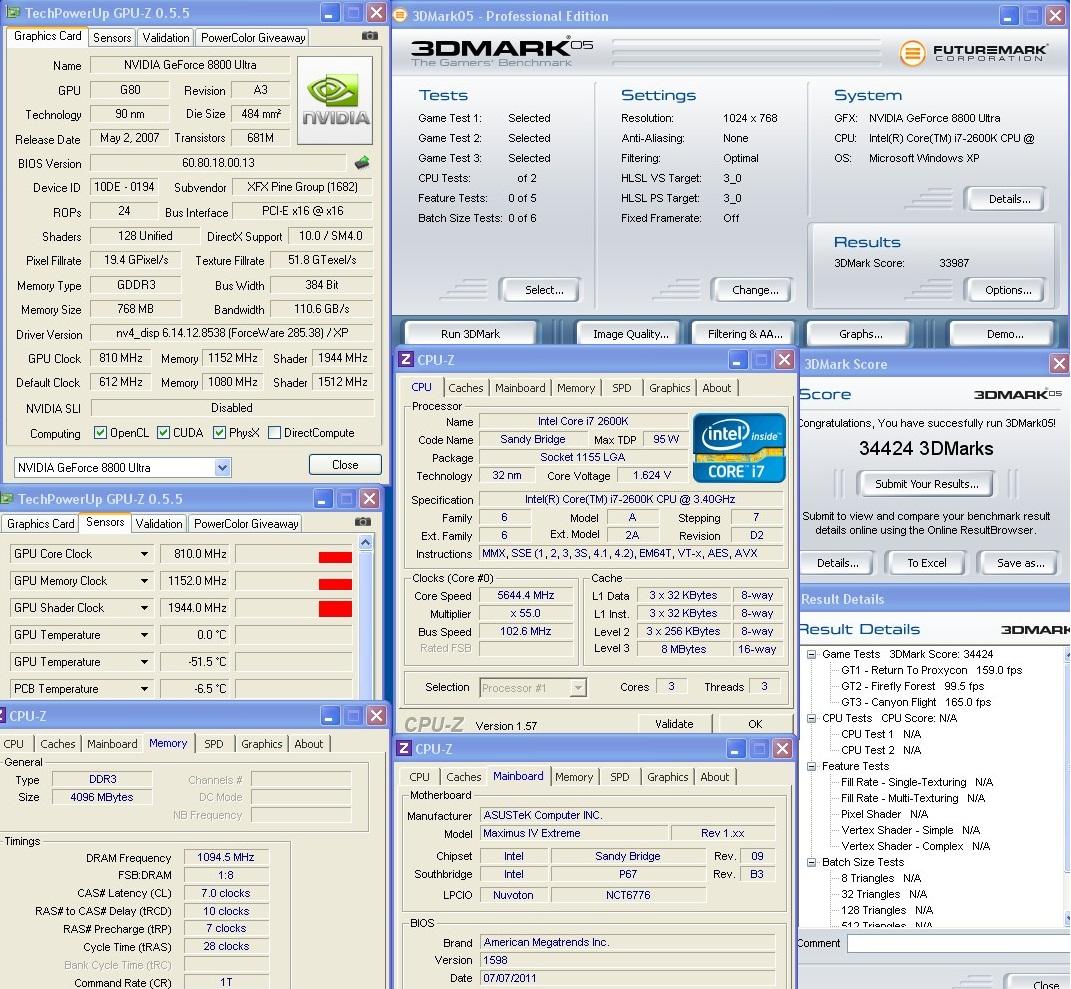The height and width of the screenshot is (989, 1071).
Task: Click GPU-Z title bar icon in top window
Action: tap(12, 12)
